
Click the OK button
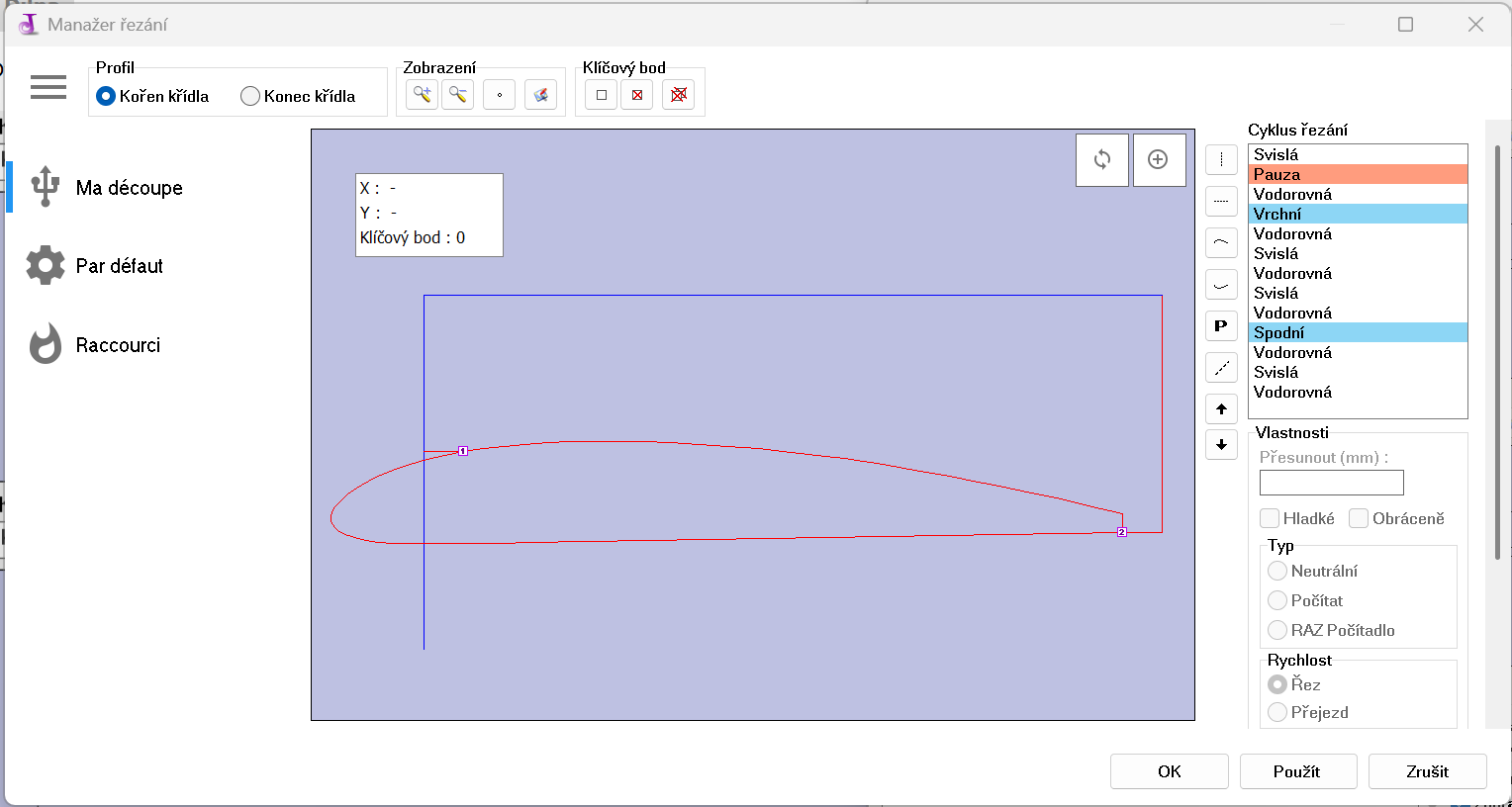pyautogui.click(x=1169, y=771)
